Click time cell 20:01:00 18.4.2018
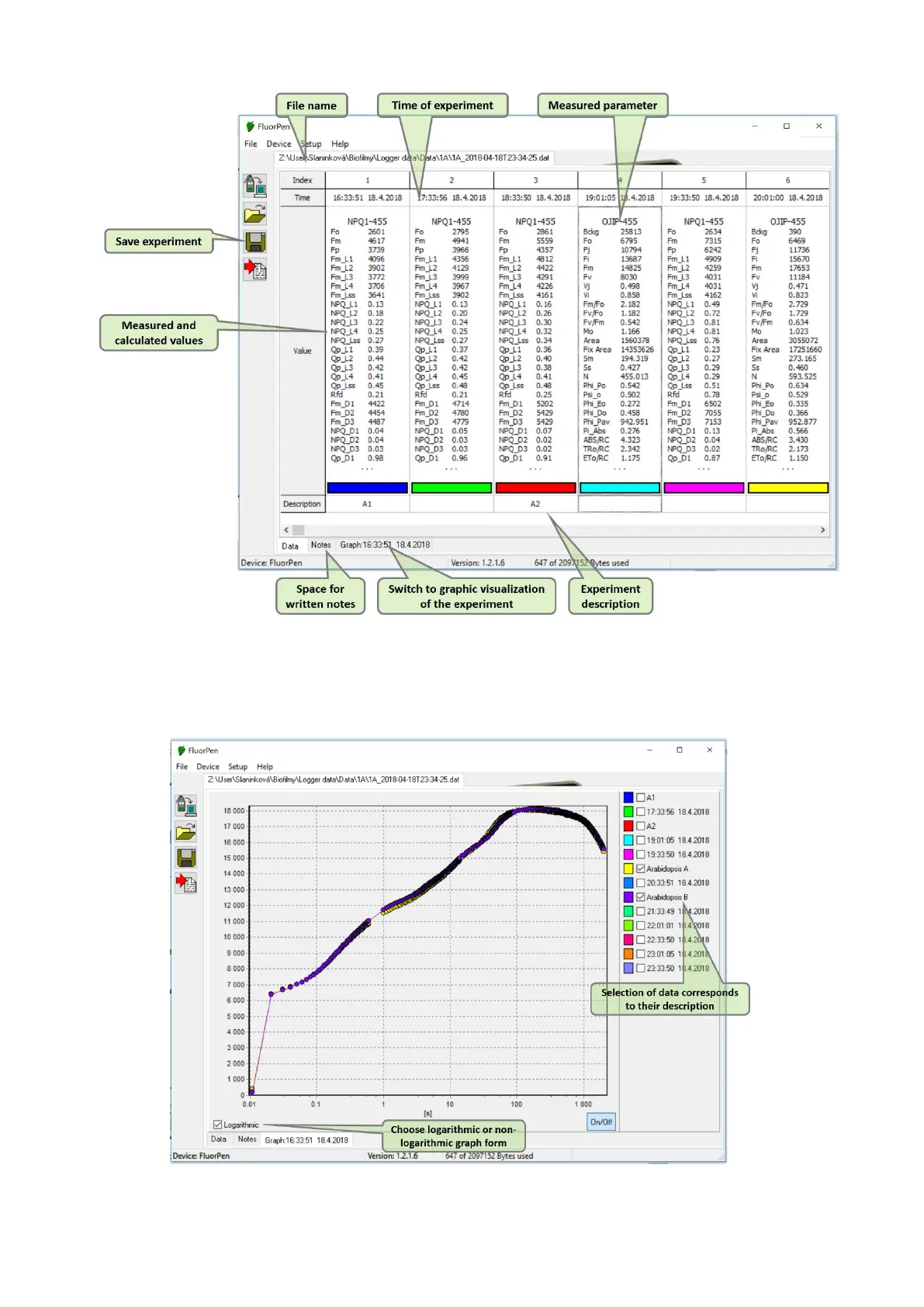The height and width of the screenshot is (1307, 924). click(x=787, y=198)
